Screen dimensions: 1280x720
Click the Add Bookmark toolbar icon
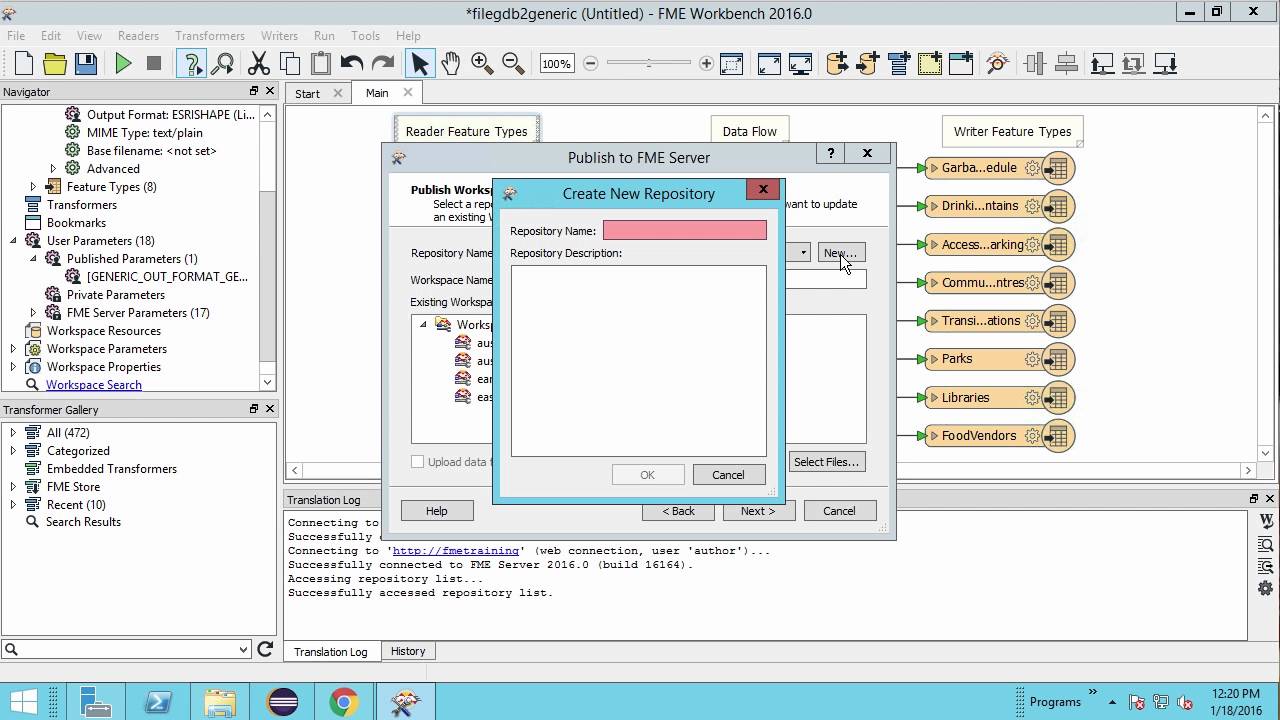click(x=930, y=64)
